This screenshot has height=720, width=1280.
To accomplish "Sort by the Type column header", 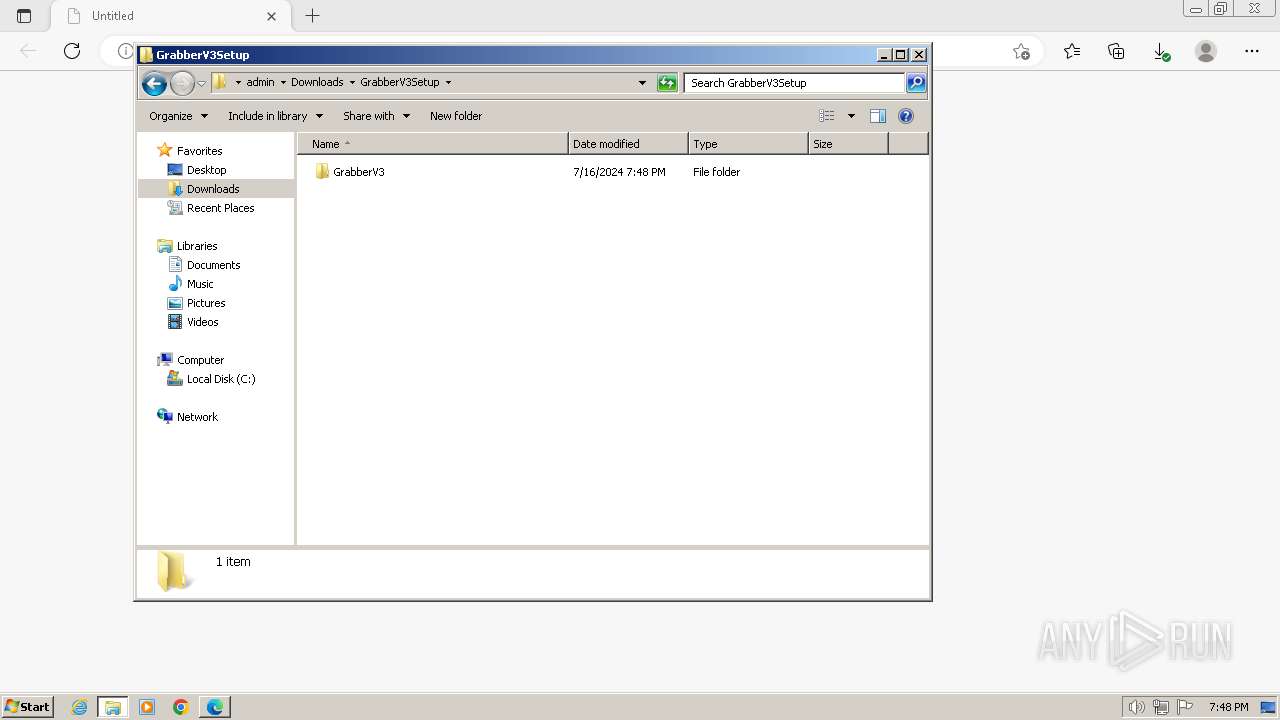I will point(748,144).
